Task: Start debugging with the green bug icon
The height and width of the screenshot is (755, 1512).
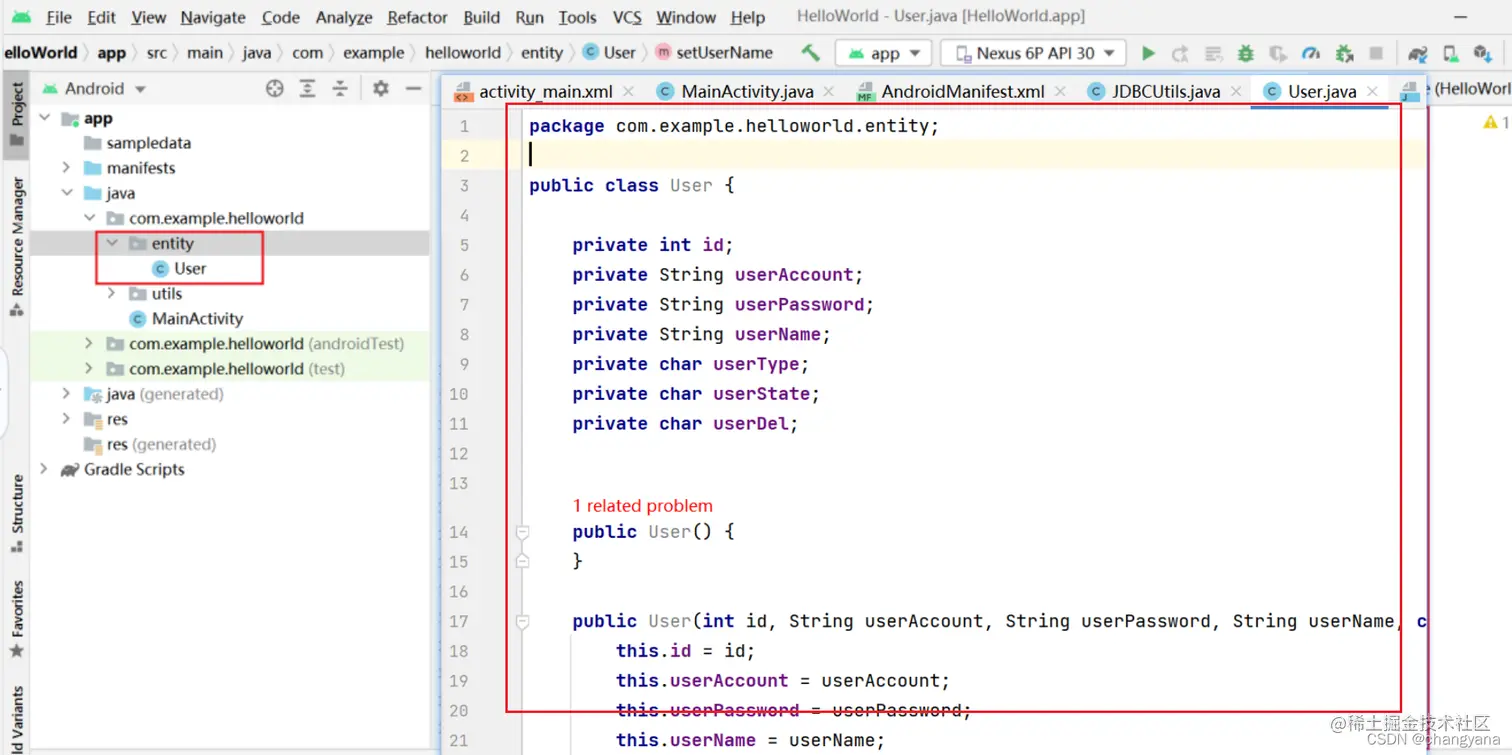Action: (1246, 53)
